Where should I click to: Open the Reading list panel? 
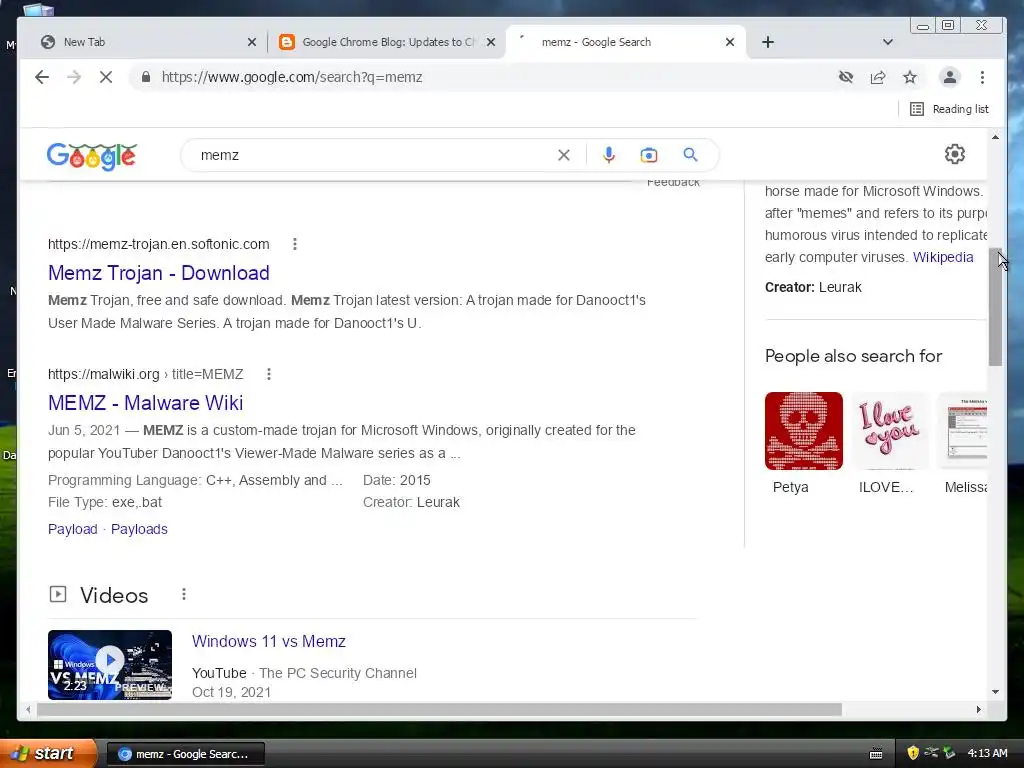(x=950, y=109)
